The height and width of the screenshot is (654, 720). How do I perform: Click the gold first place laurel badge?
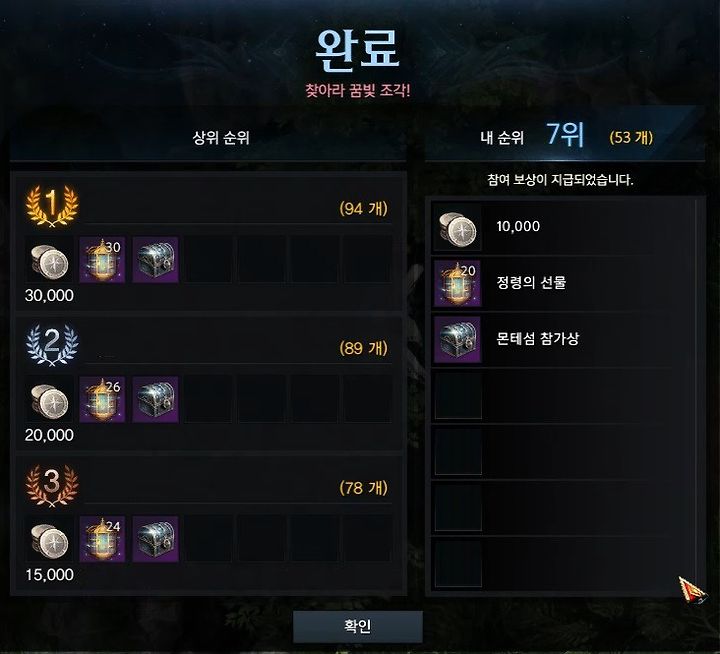(52, 205)
